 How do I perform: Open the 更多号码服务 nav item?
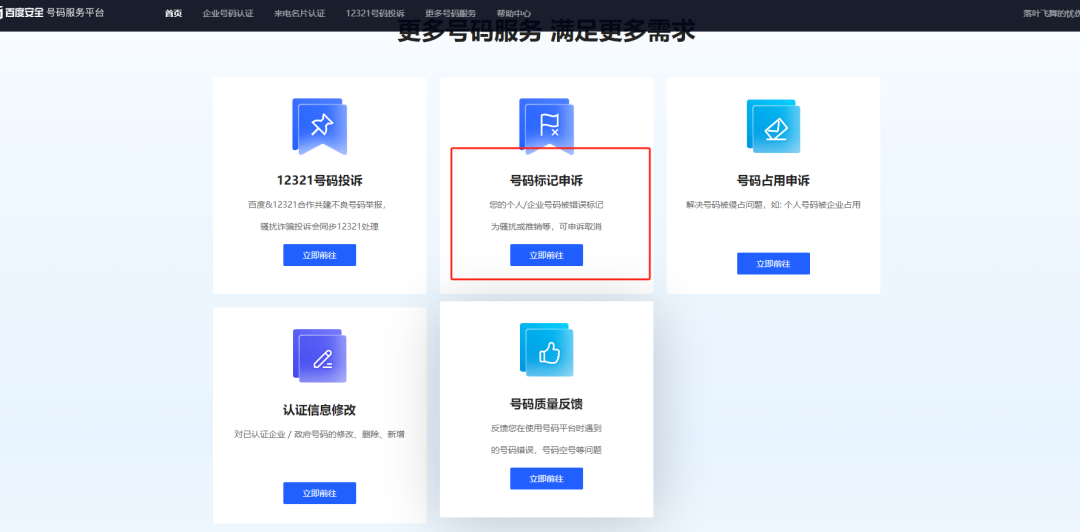click(450, 14)
